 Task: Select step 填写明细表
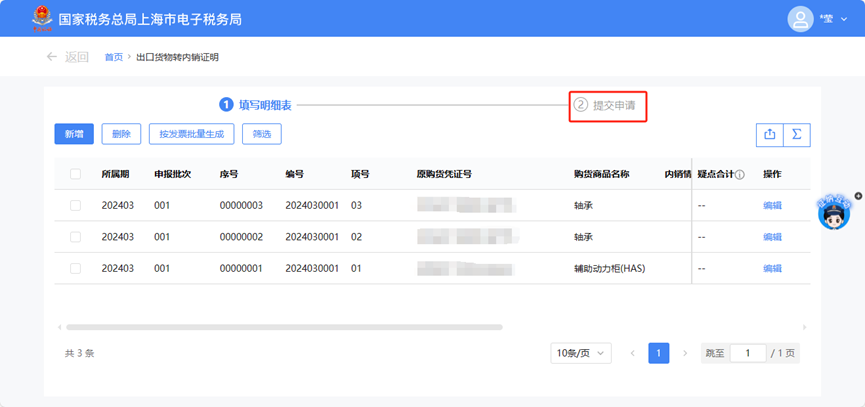[255, 105]
